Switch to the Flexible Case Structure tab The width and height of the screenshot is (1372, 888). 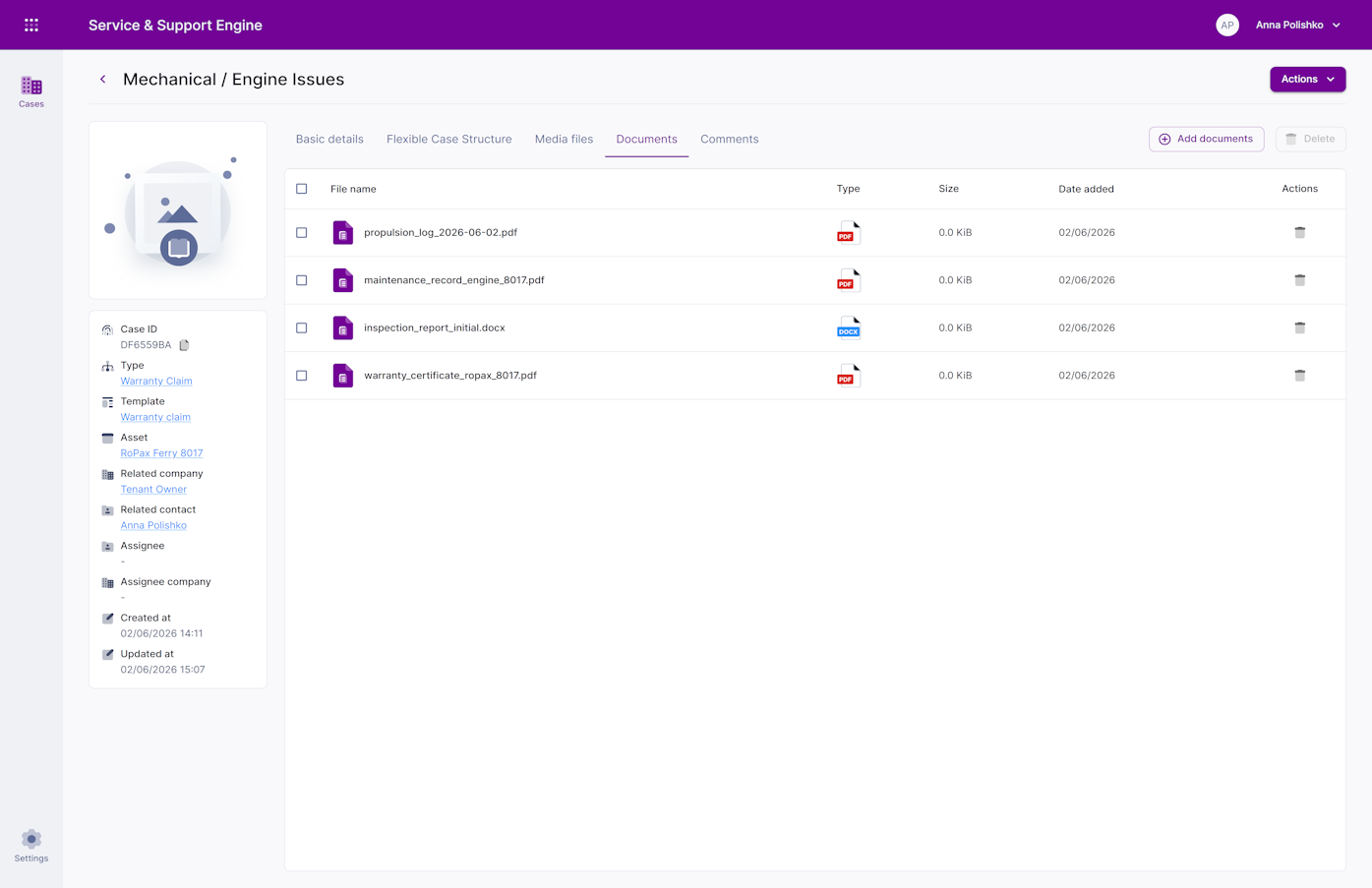[x=448, y=140]
